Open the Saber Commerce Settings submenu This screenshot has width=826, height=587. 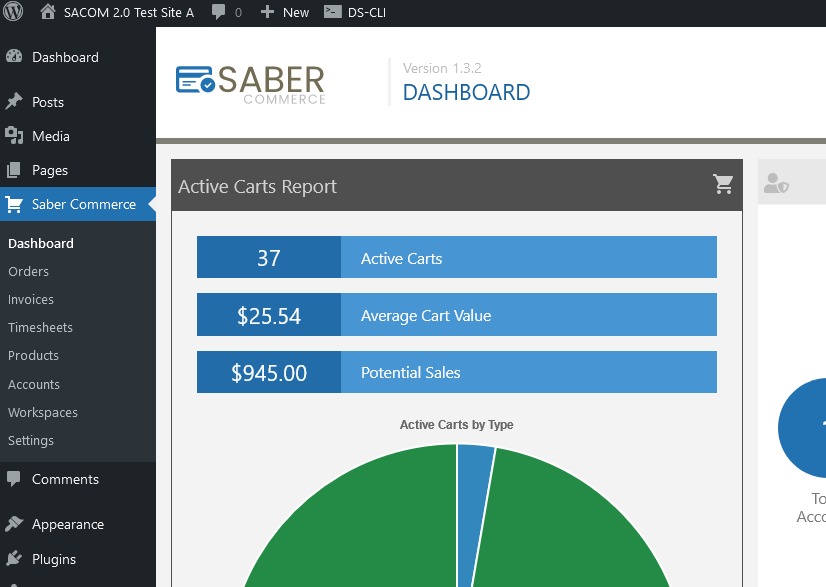pyautogui.click(x=31, y=441)
